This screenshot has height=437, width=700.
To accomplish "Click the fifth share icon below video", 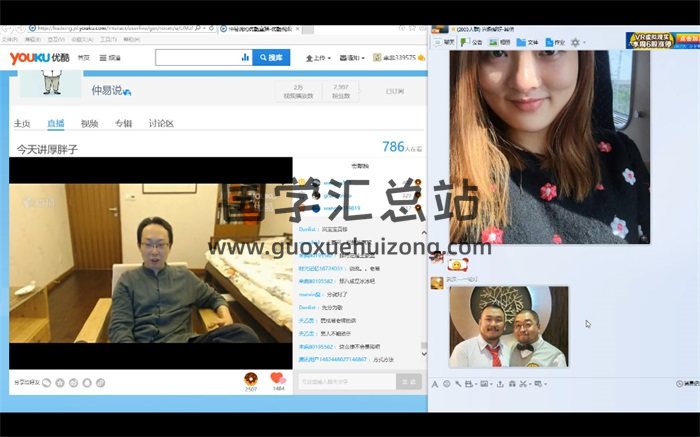I will [101, 383].
